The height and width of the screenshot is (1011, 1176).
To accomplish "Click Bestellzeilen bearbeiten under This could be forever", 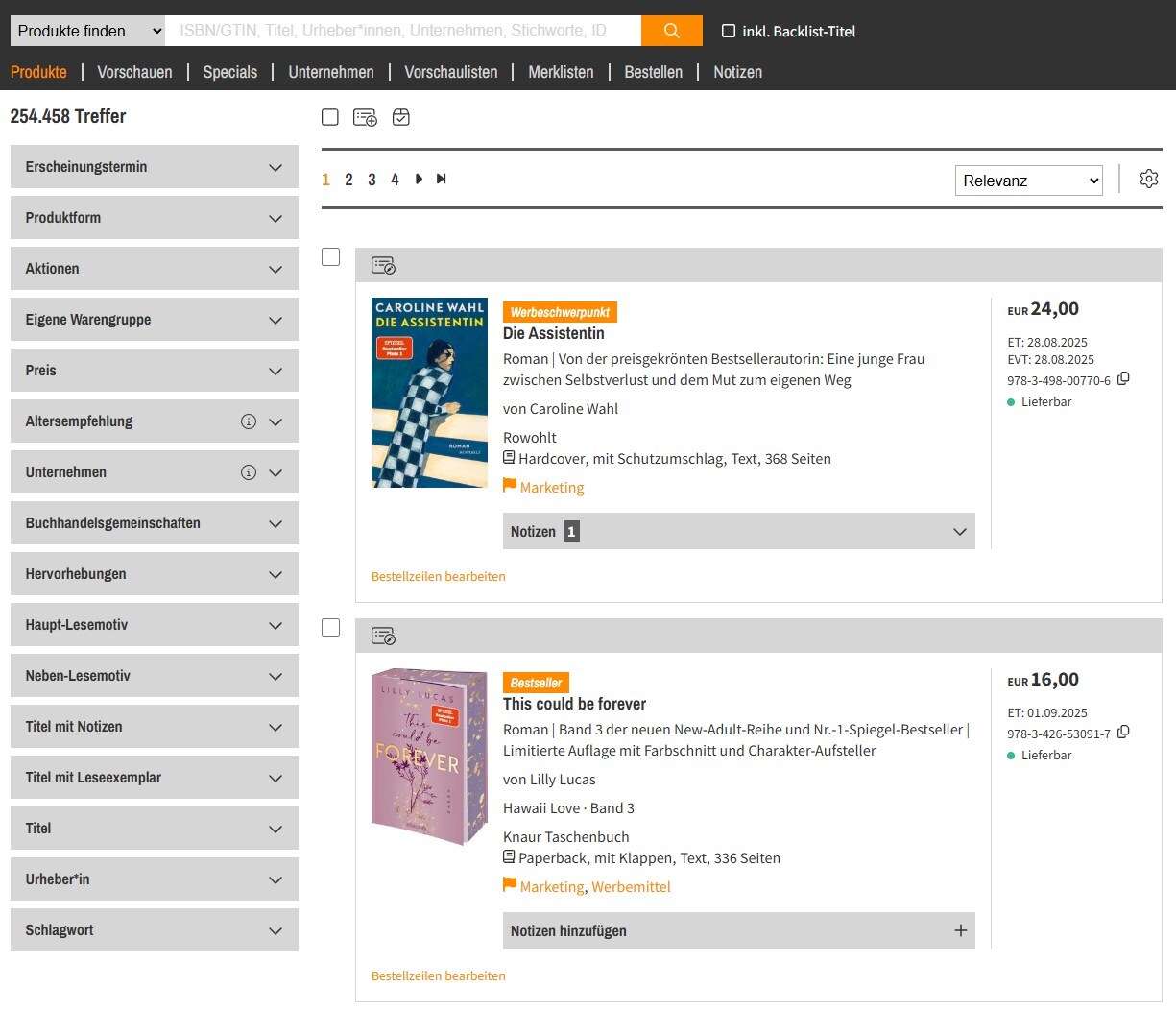I will coord(438,975).
